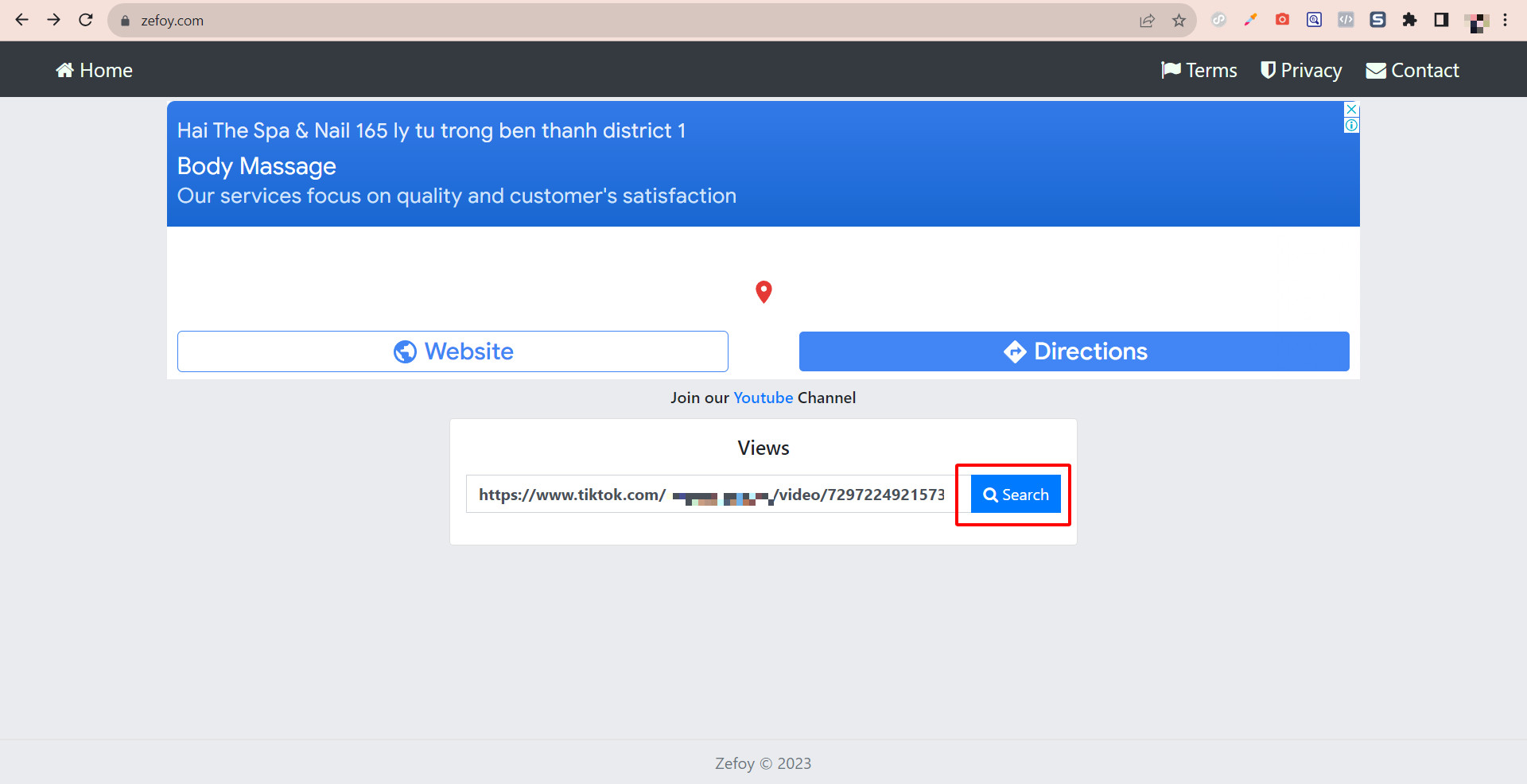Open the Contact page
1527x784 pixels.
(1412, 70)
